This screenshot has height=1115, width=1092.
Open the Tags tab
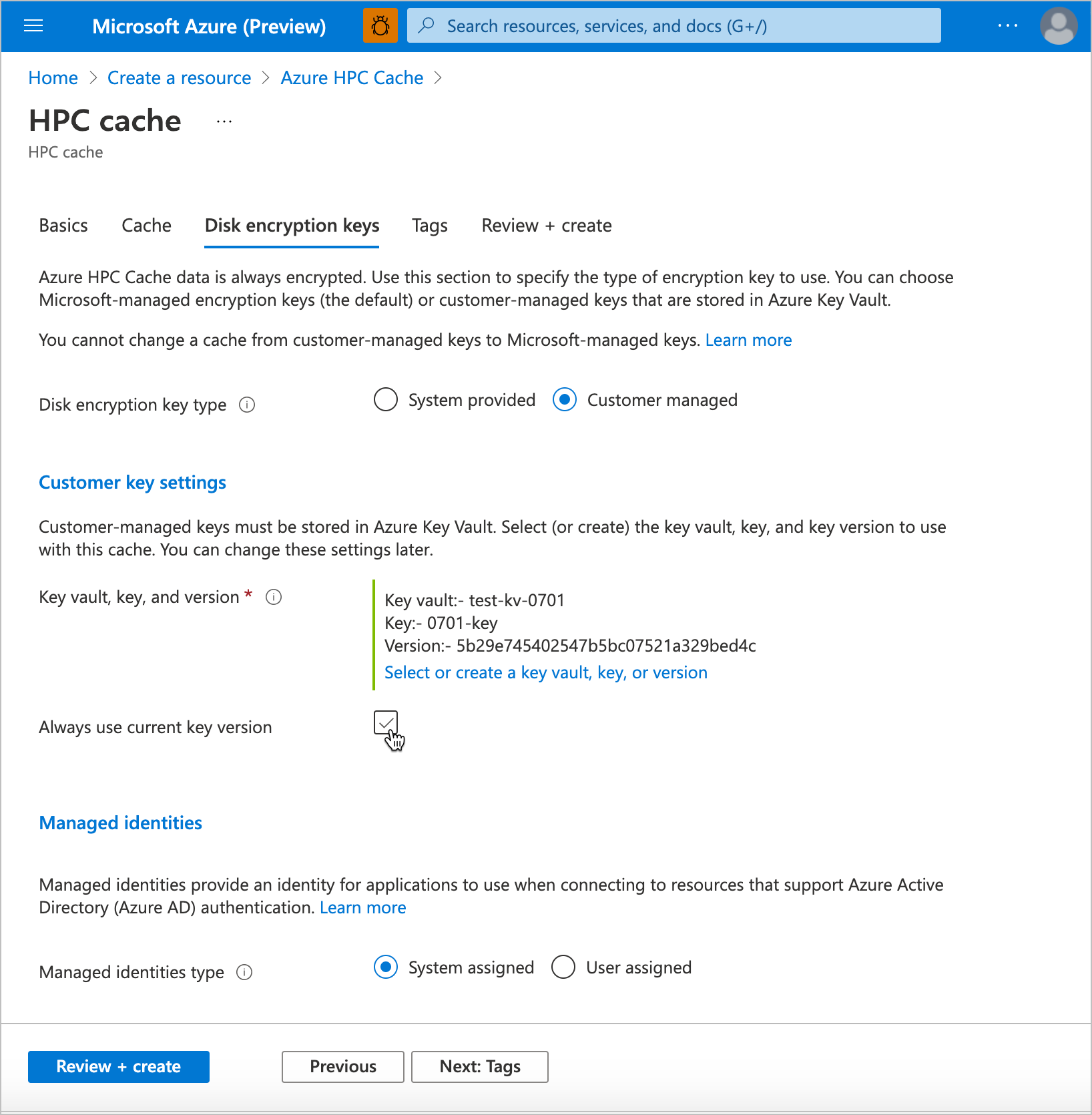coord(429,226)
